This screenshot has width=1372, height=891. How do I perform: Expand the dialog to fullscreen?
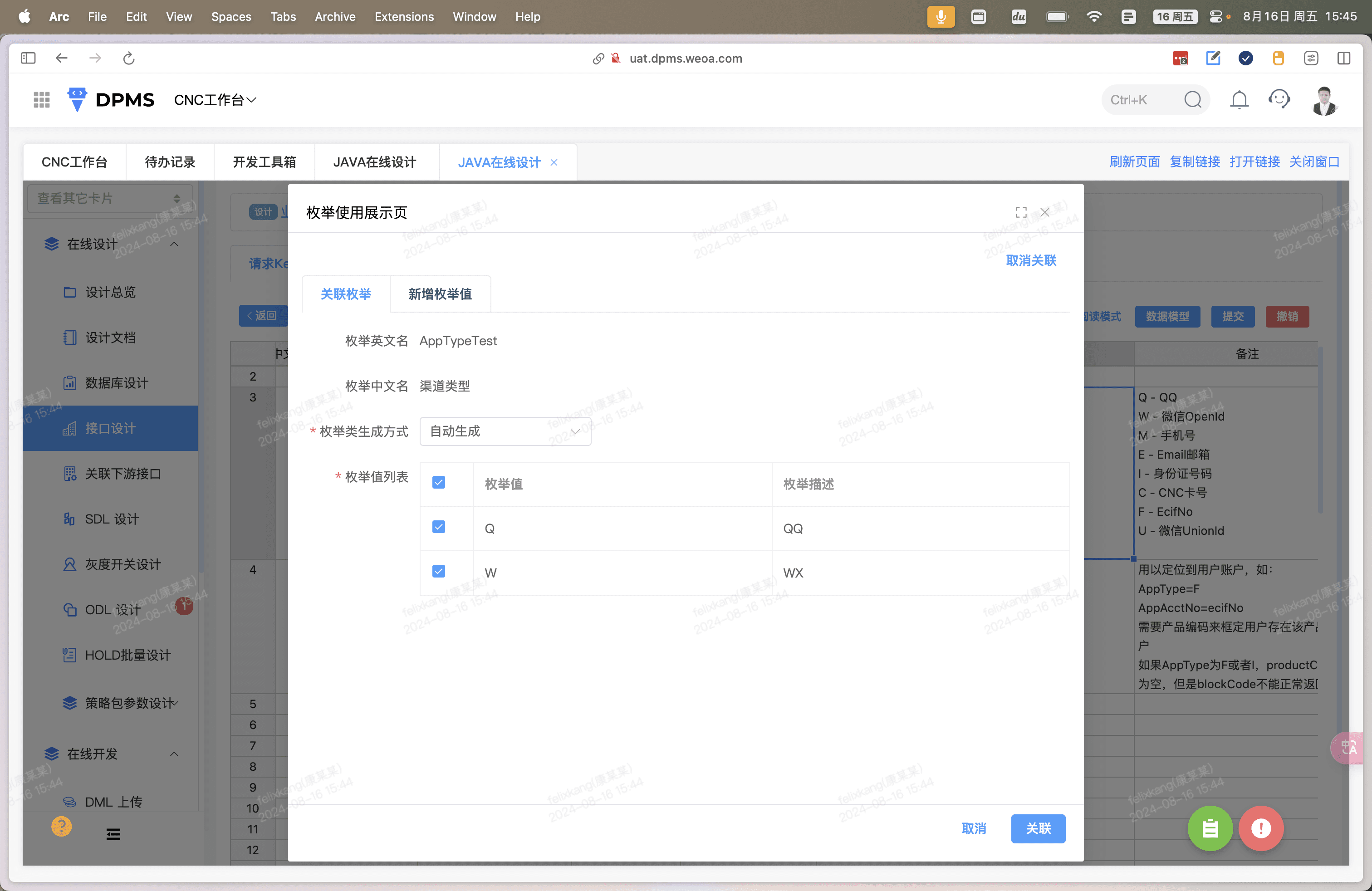pos(1021,212)
